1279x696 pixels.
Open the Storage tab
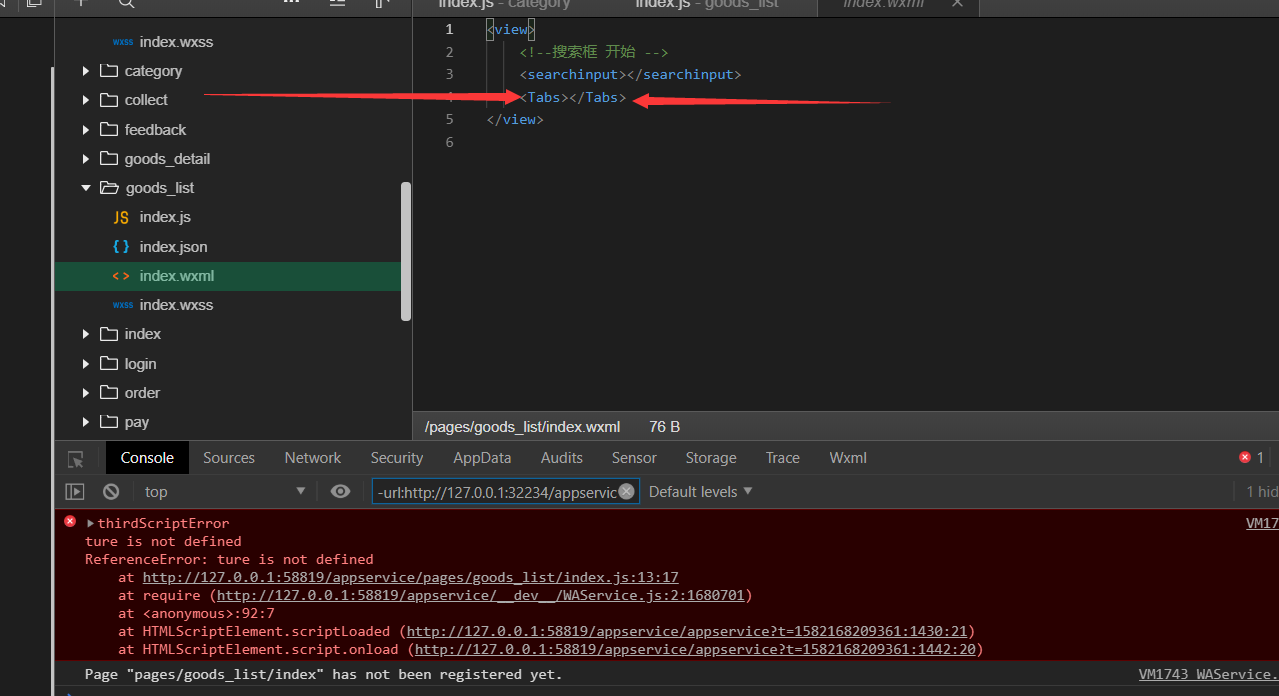[x=711, y=458]
